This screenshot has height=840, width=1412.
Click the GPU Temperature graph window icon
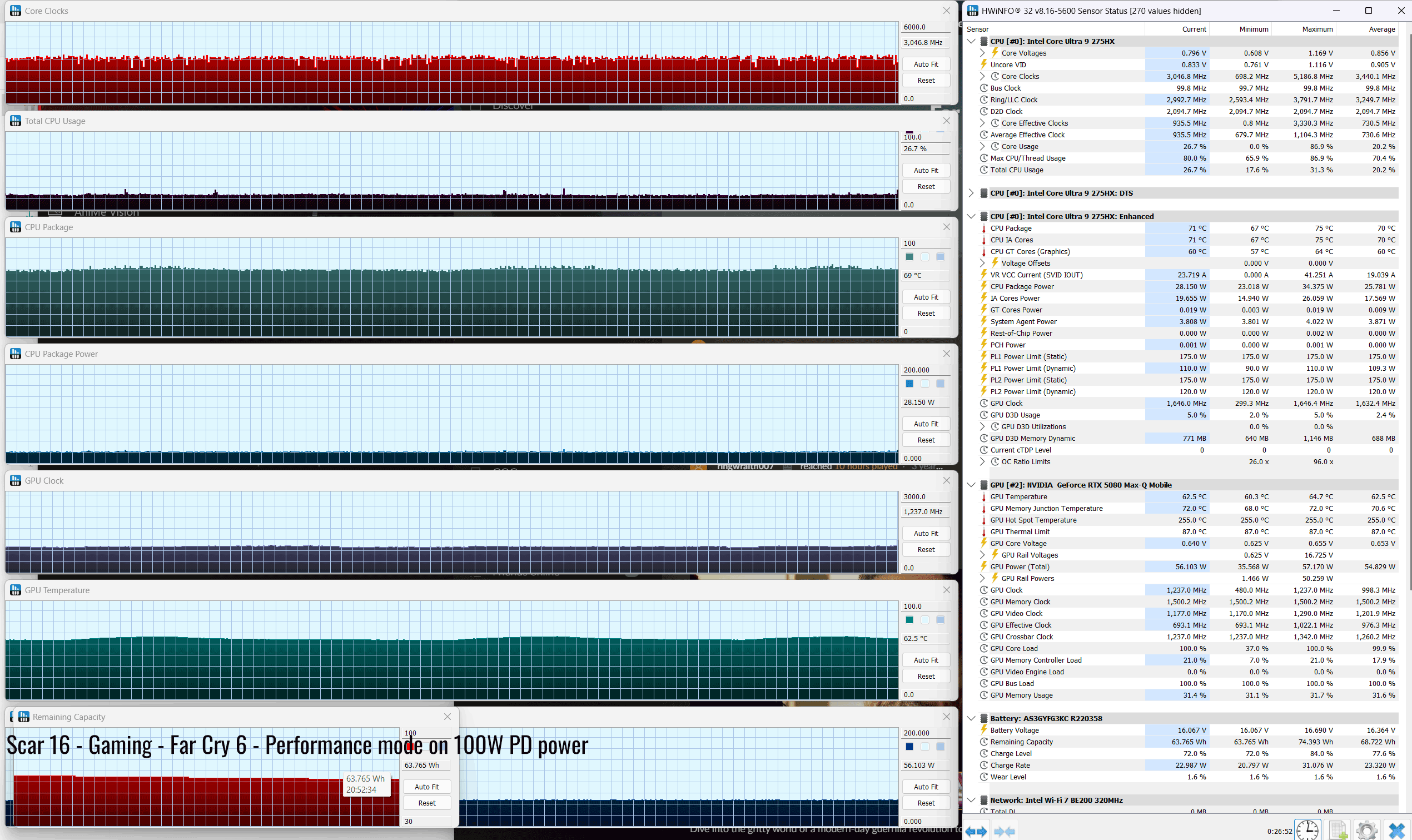[15, 590]
